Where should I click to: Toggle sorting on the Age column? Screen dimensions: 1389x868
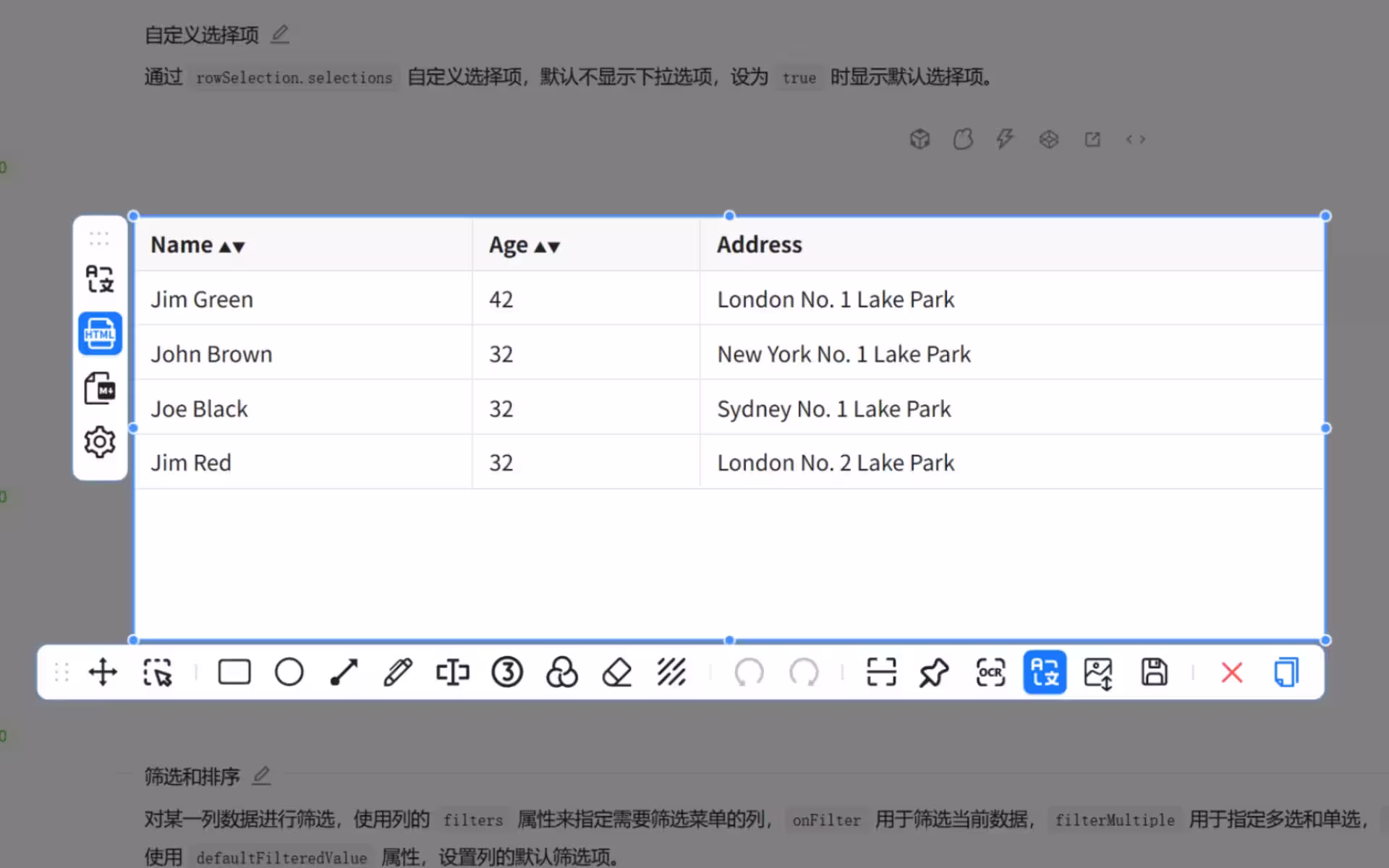point(548,245)
